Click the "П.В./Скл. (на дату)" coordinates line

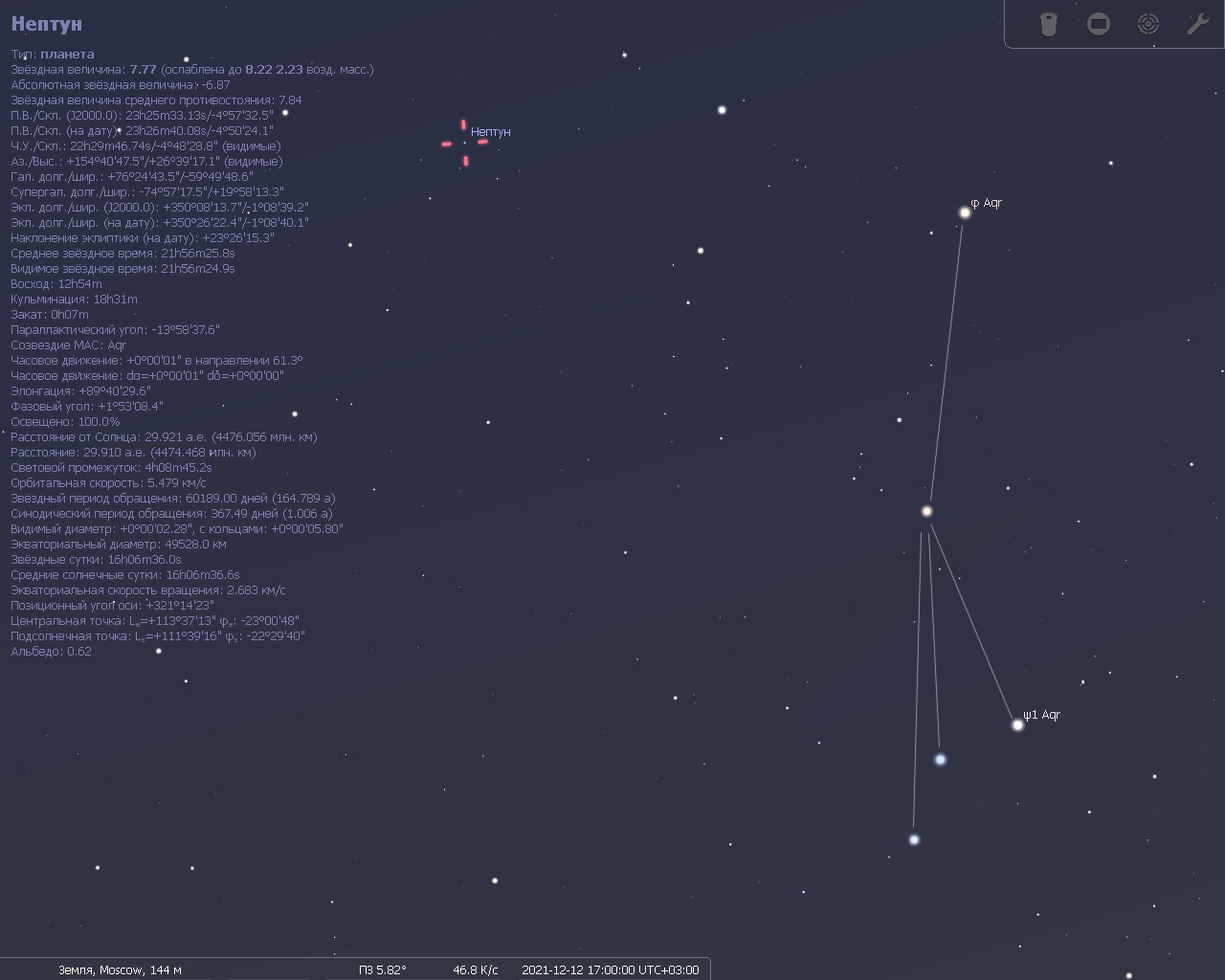pyautogui.click(x=142, y=131)
